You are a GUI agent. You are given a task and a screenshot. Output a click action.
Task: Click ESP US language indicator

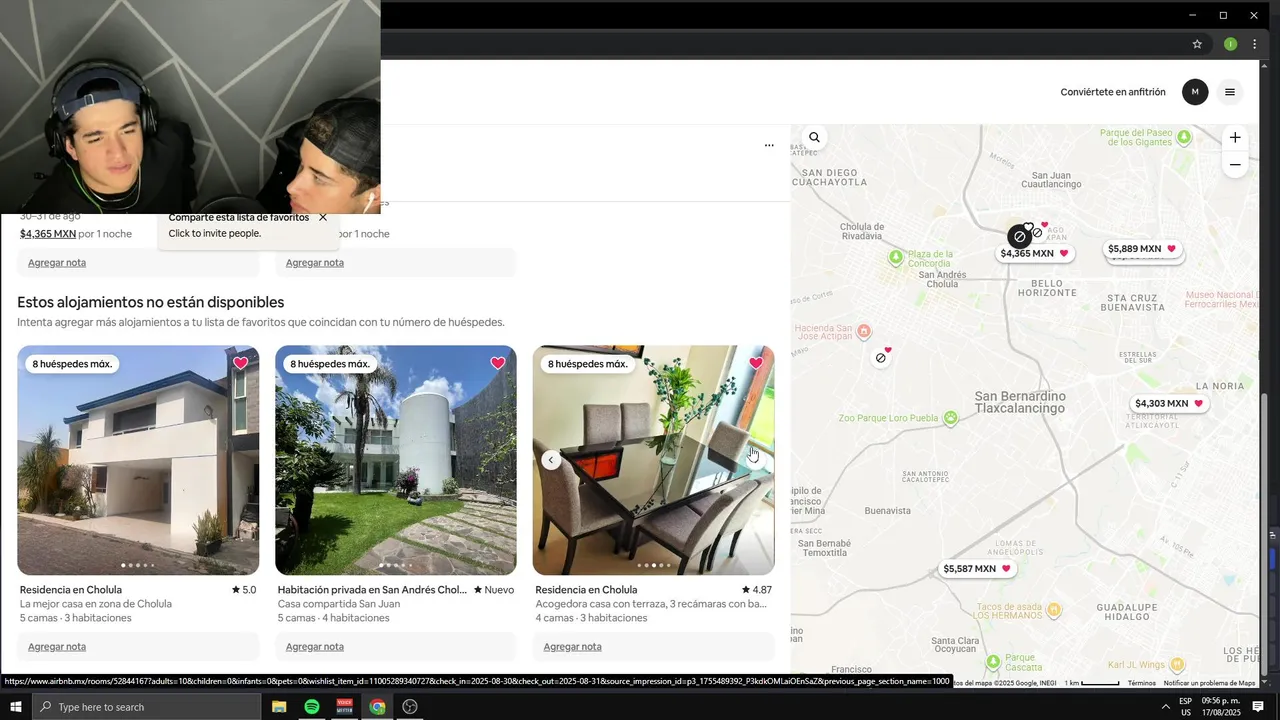(1185, 707)
